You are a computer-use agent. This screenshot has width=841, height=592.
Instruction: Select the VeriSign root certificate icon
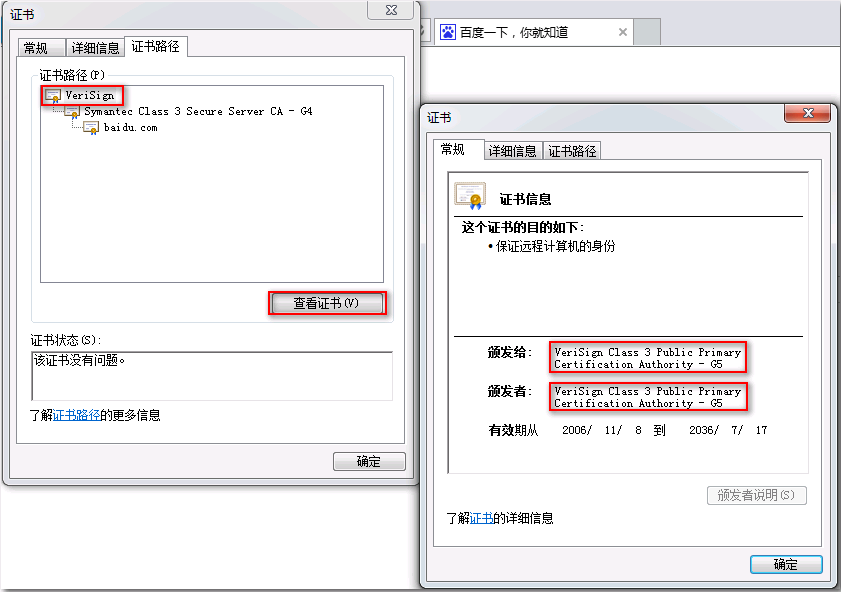coord(53,96)
